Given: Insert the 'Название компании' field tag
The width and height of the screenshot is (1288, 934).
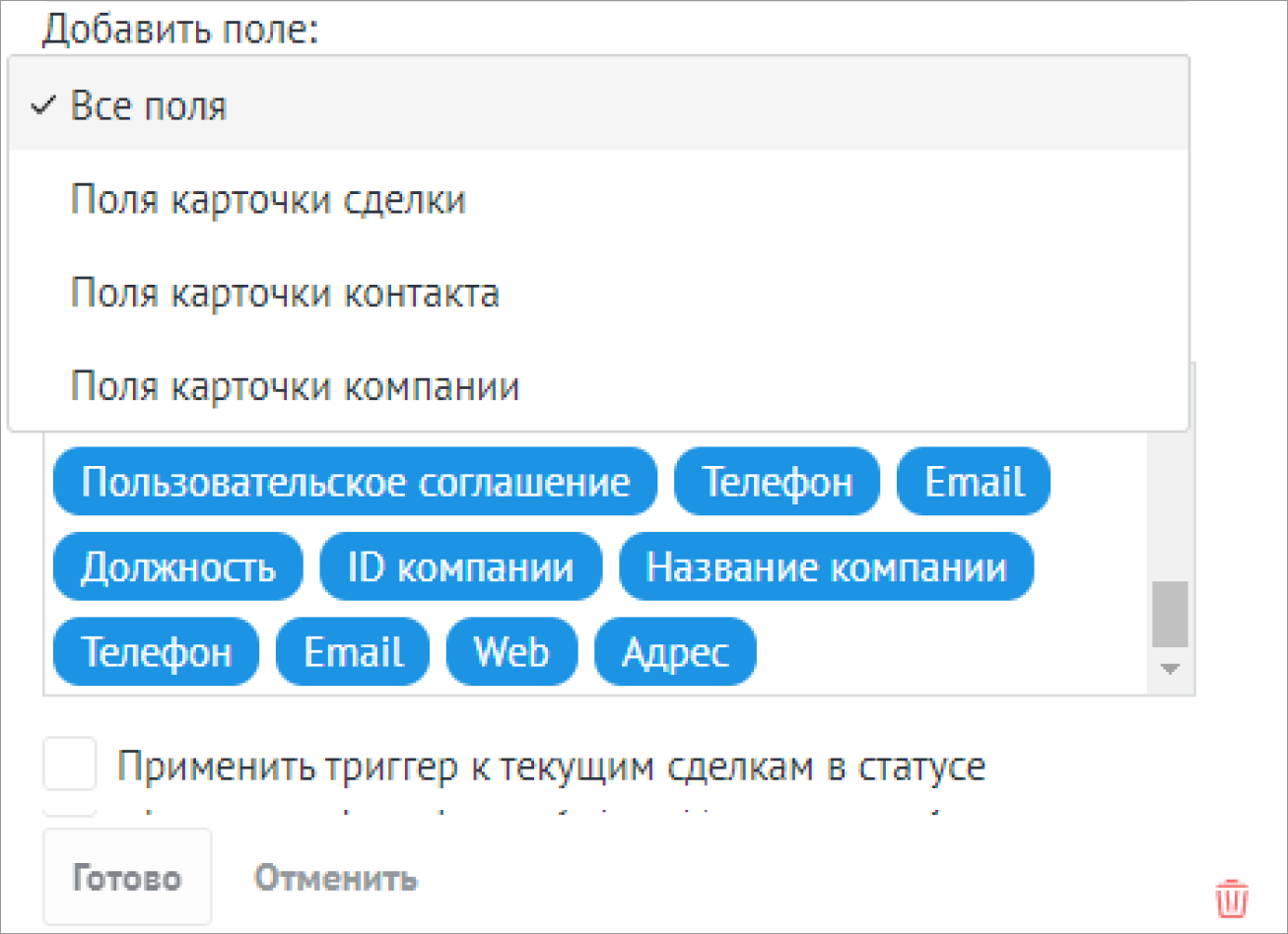Looking at the screenshot, I should coord(826,567).
